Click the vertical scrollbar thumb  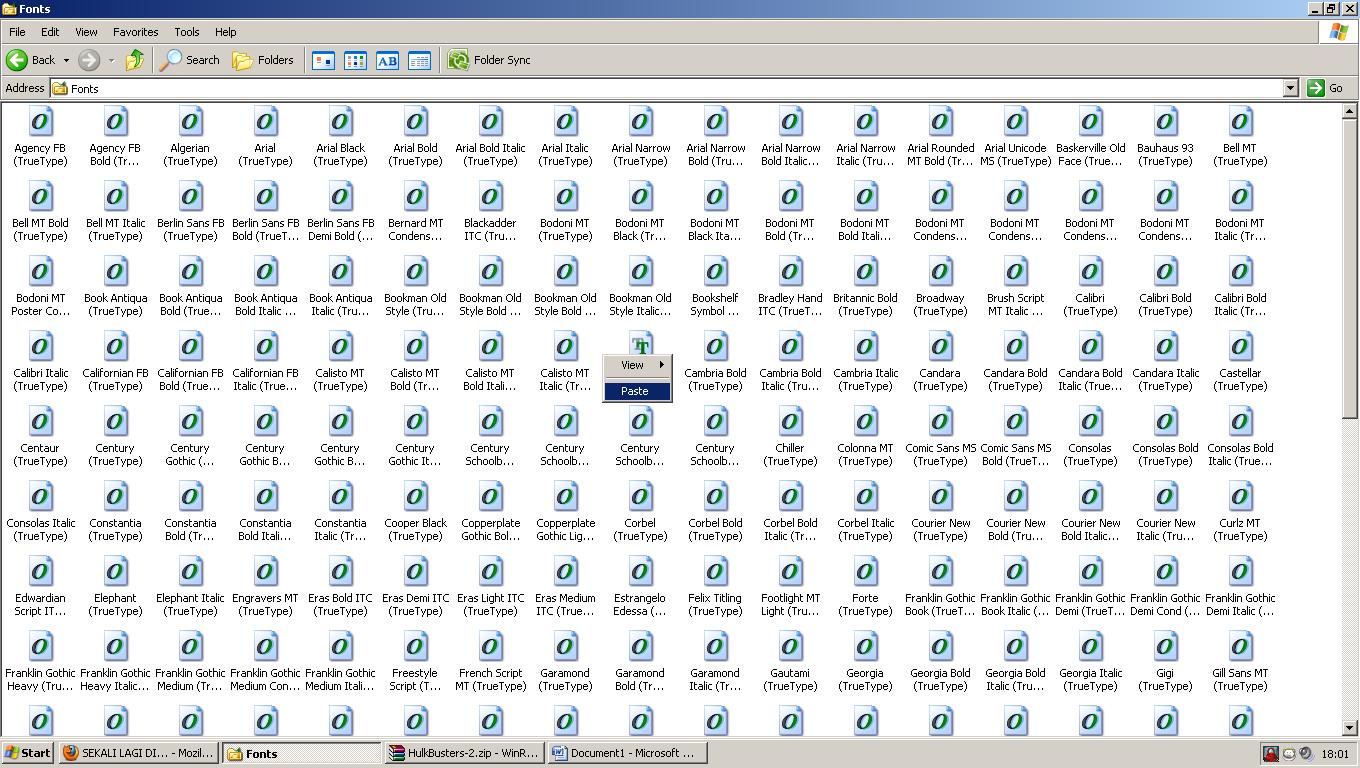coord(1350,269)
